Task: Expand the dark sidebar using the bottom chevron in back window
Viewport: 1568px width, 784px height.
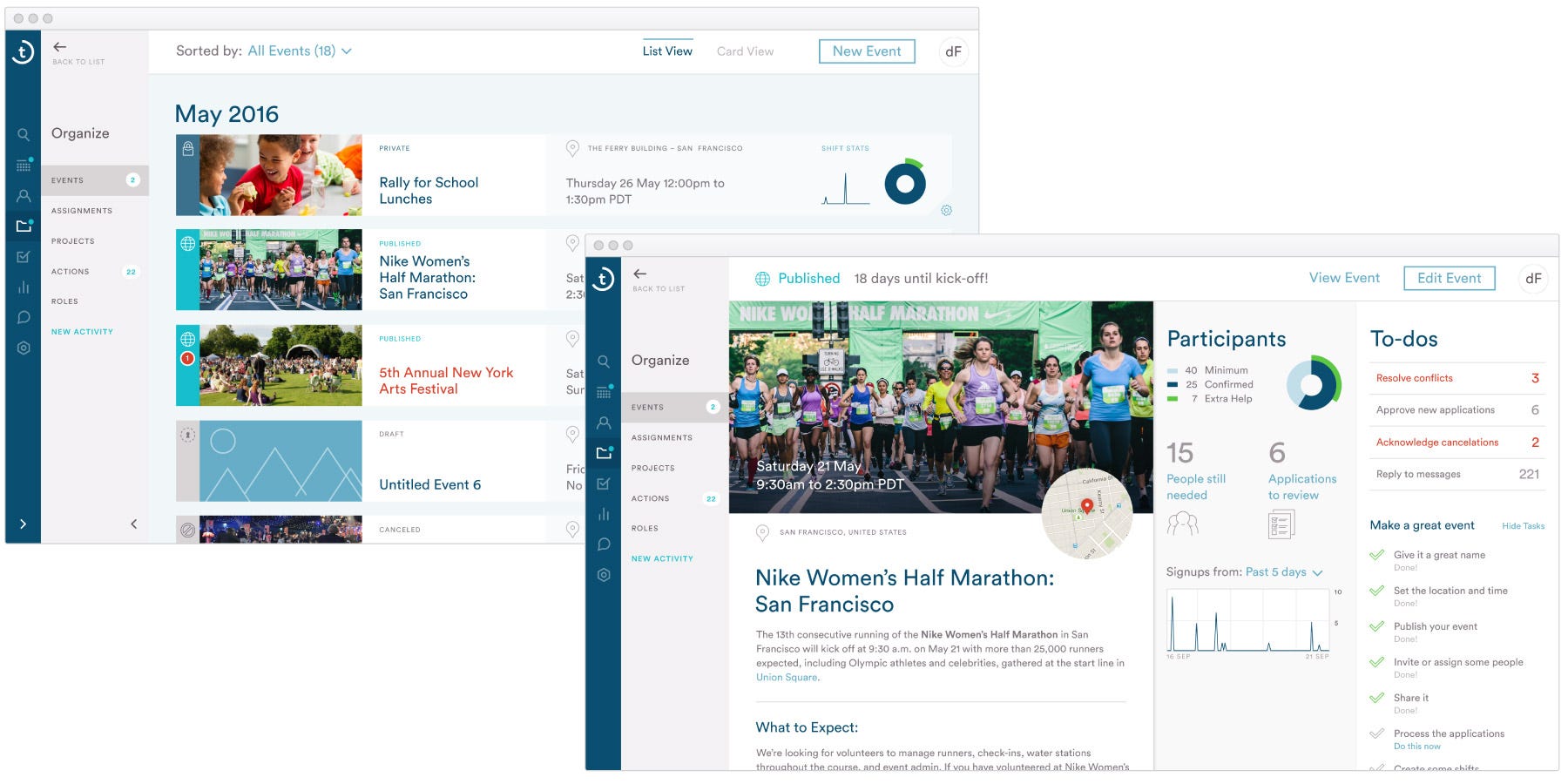Action: click(x=24, y=524)
